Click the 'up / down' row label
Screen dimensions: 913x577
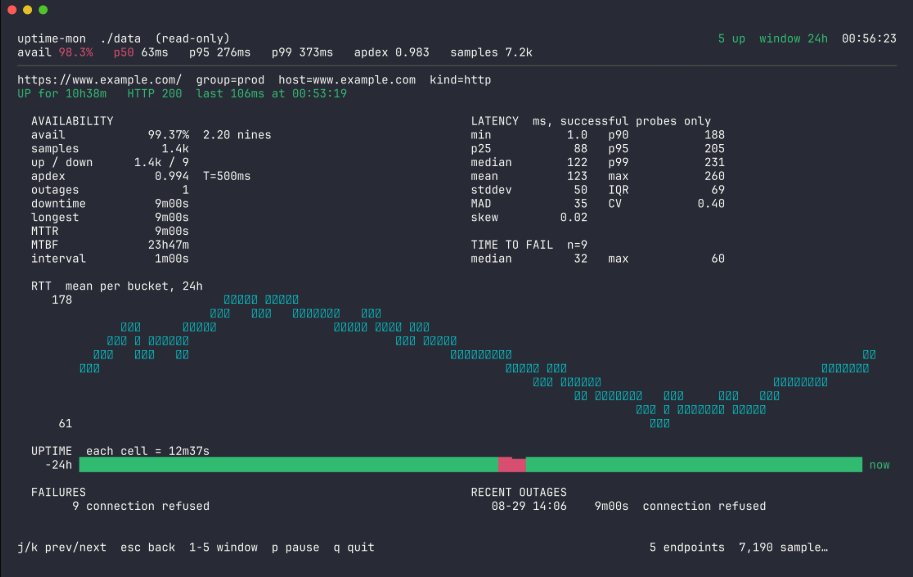click(62, 162)
